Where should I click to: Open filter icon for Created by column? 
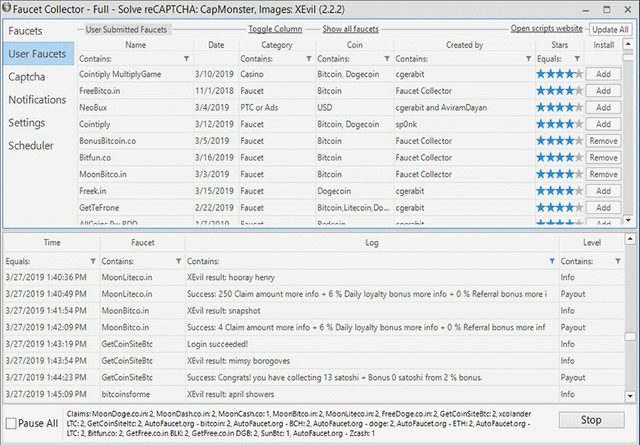tap(529, 59)
